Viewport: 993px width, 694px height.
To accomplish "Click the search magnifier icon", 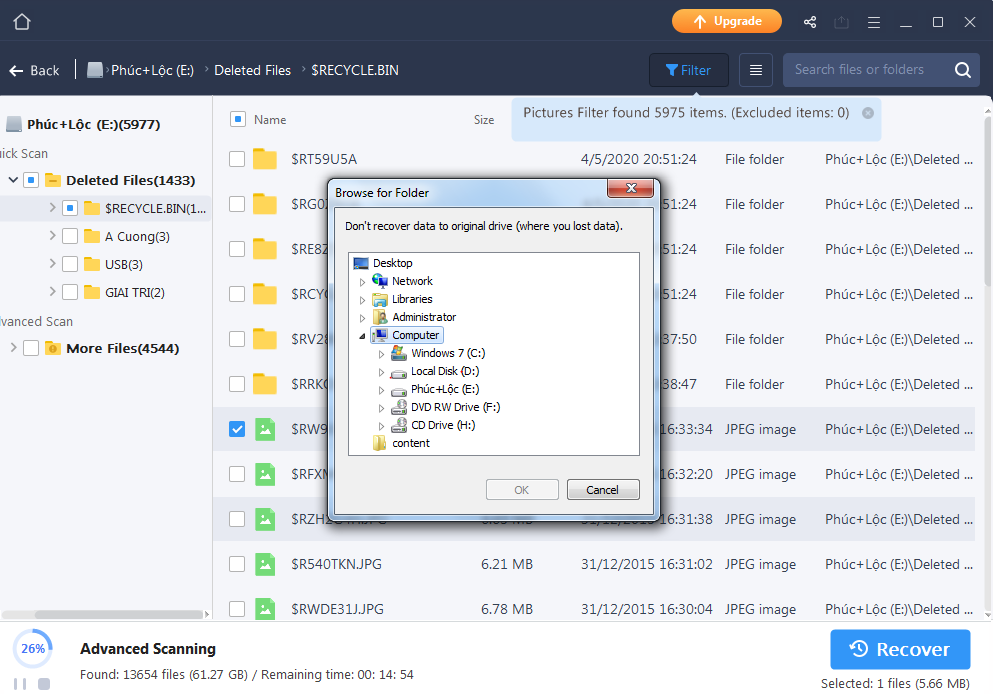I will 962,70.
